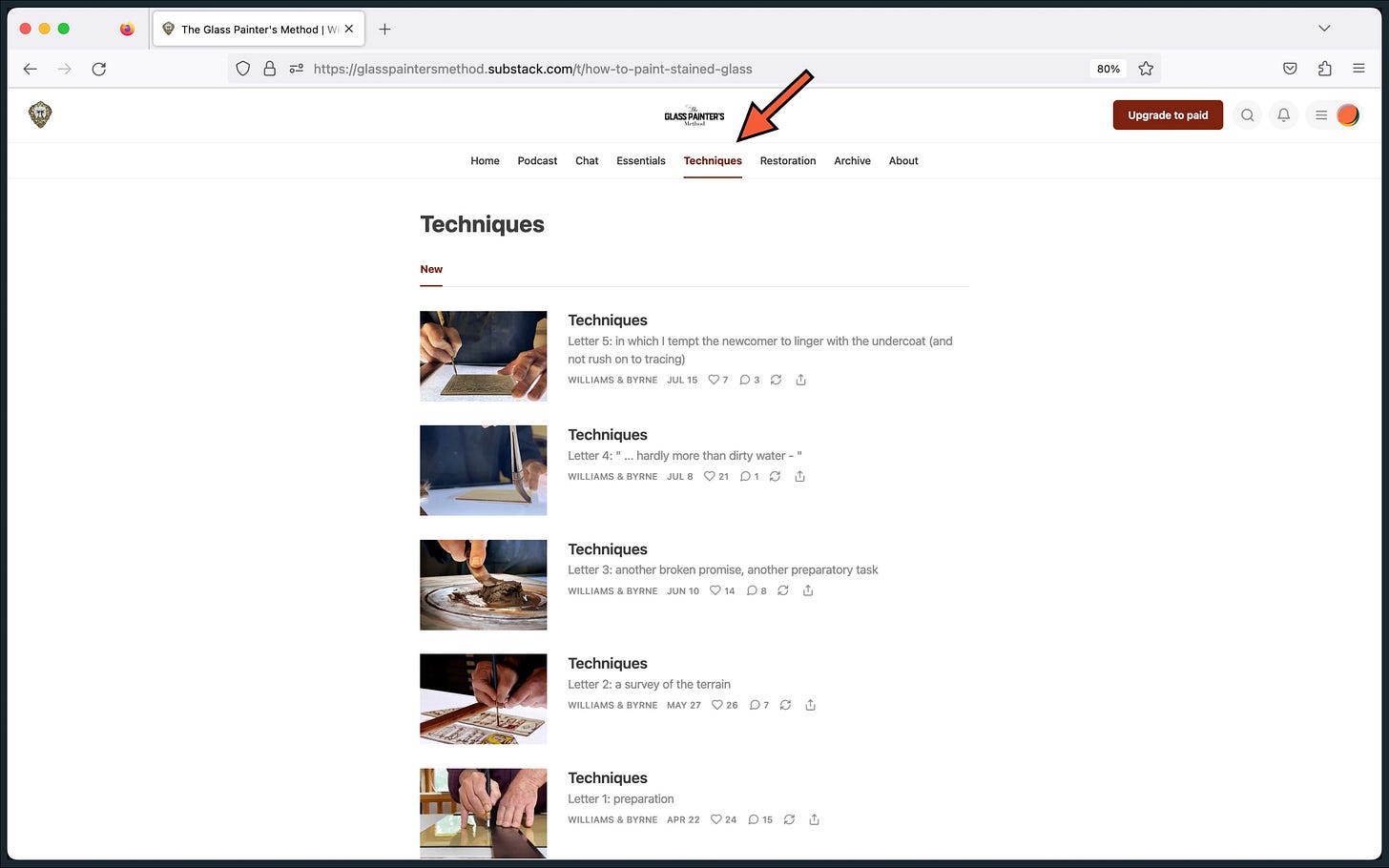The image size is (1389, 868).
Task: Open comments on Letter 3 post
Action: (757, 590)
